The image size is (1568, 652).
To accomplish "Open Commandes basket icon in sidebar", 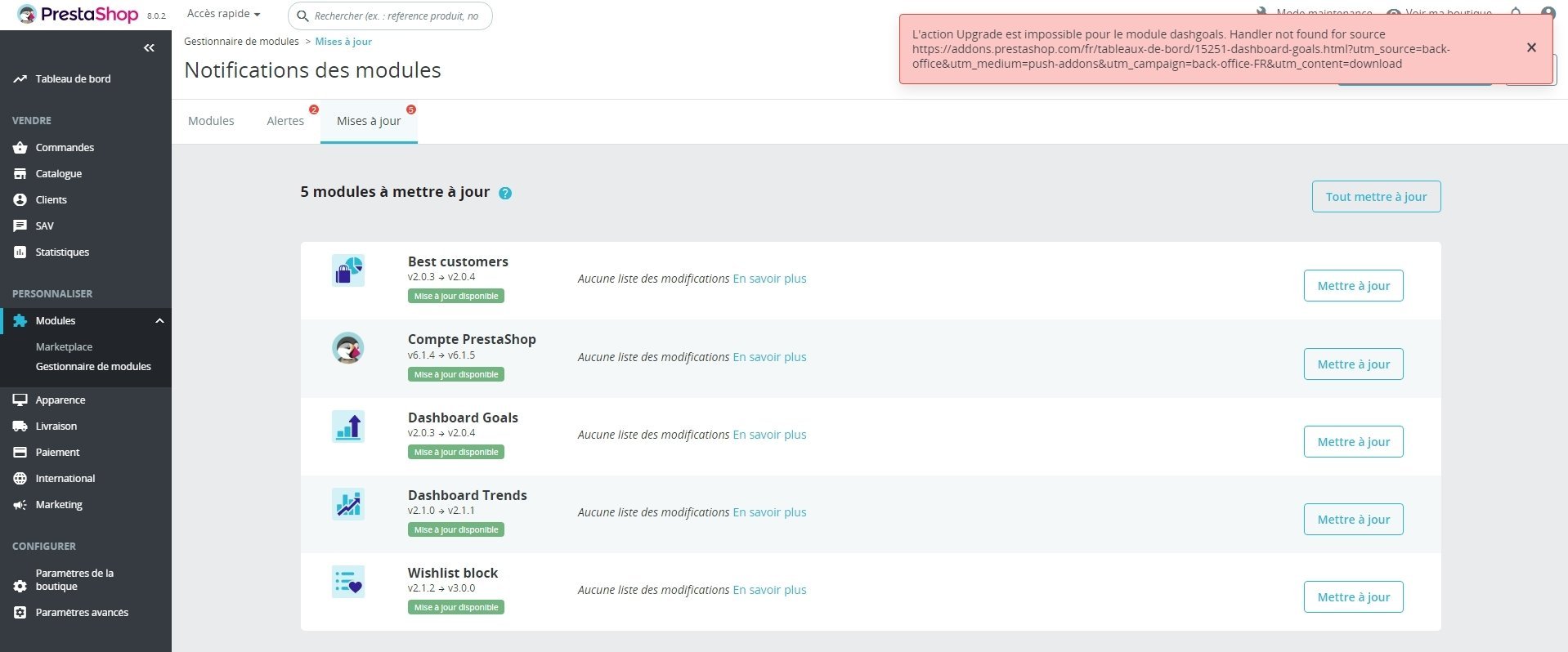I will tap(20, 148).
